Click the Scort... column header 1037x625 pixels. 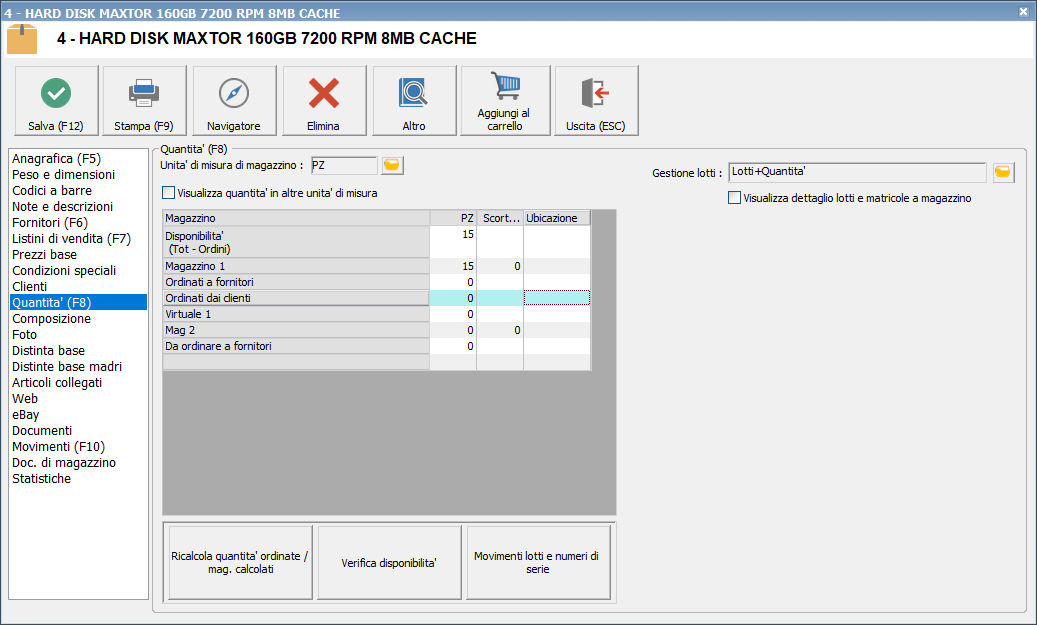pos(500,218)
